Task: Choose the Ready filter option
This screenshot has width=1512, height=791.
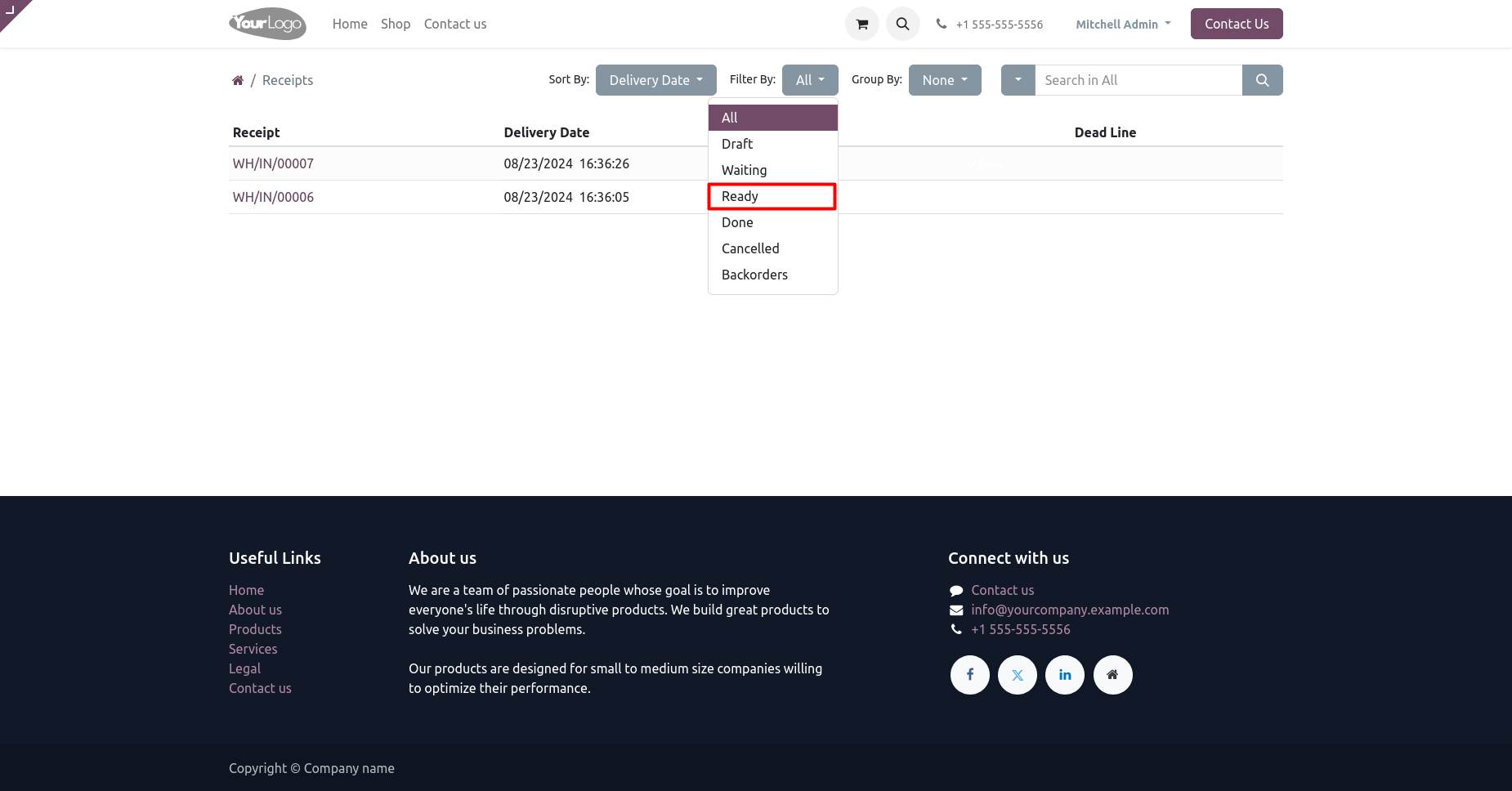Action: pyautogui.click(x=773, y=196)
